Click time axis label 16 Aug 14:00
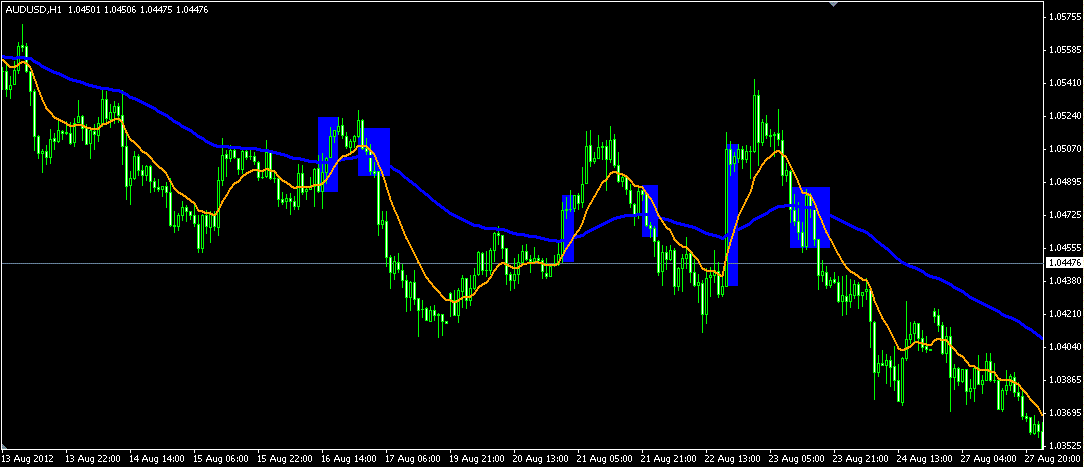The height and width of the screenshot is (467, 1084). click(x=349, y=459)
